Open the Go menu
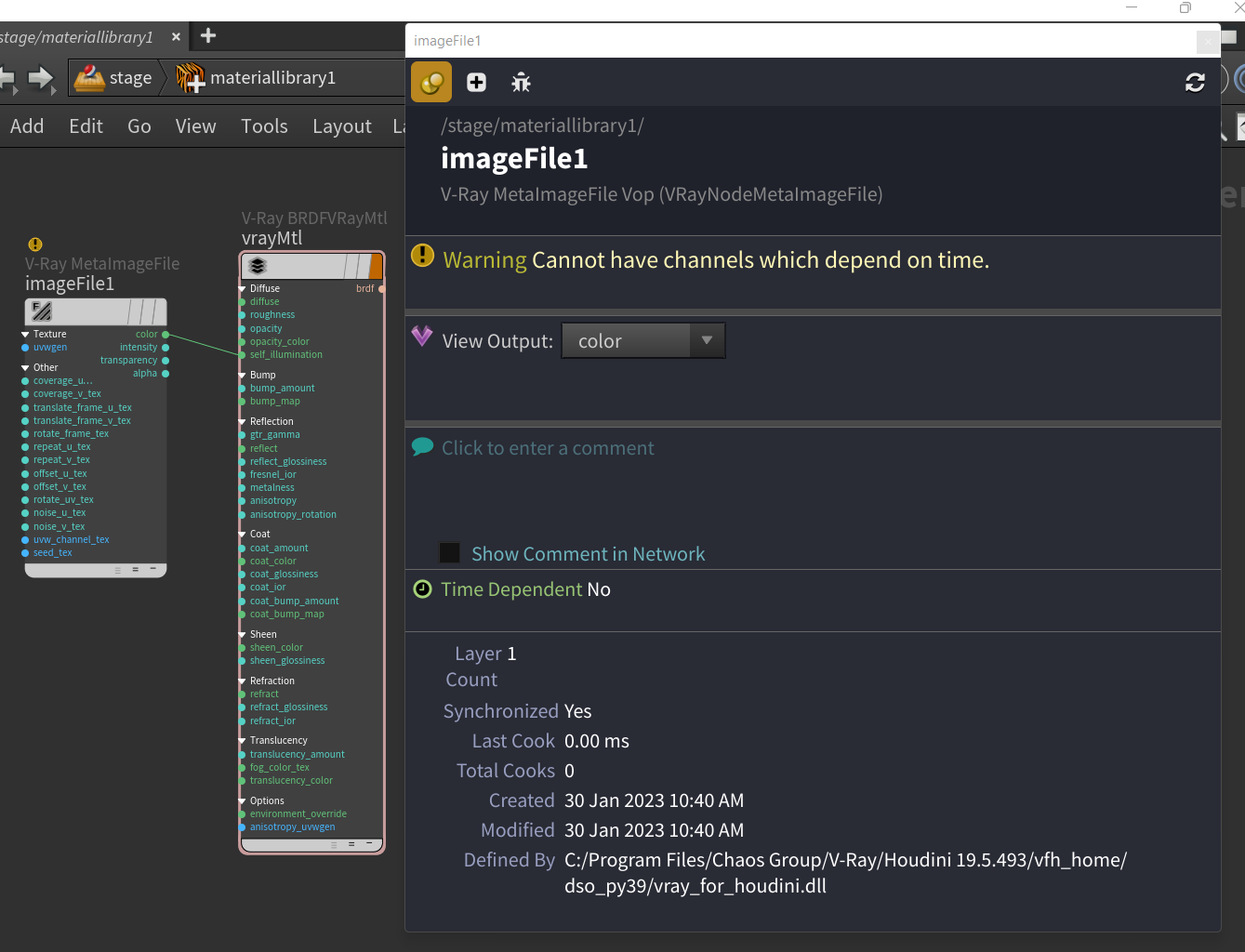1245x952 pixels. [x=139, y=126]
